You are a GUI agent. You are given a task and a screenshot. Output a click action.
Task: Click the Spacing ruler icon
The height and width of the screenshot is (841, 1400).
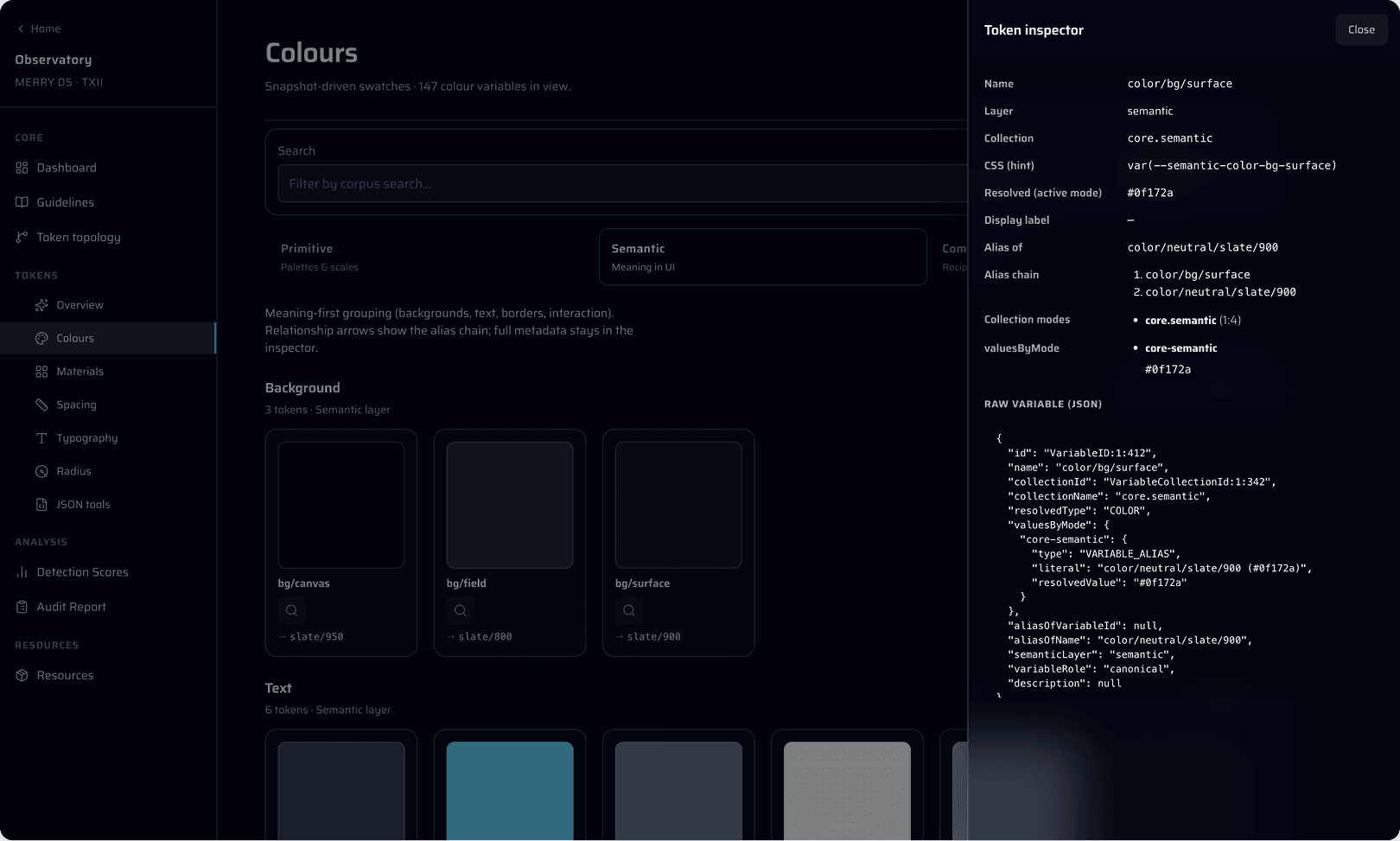point(41,405)
